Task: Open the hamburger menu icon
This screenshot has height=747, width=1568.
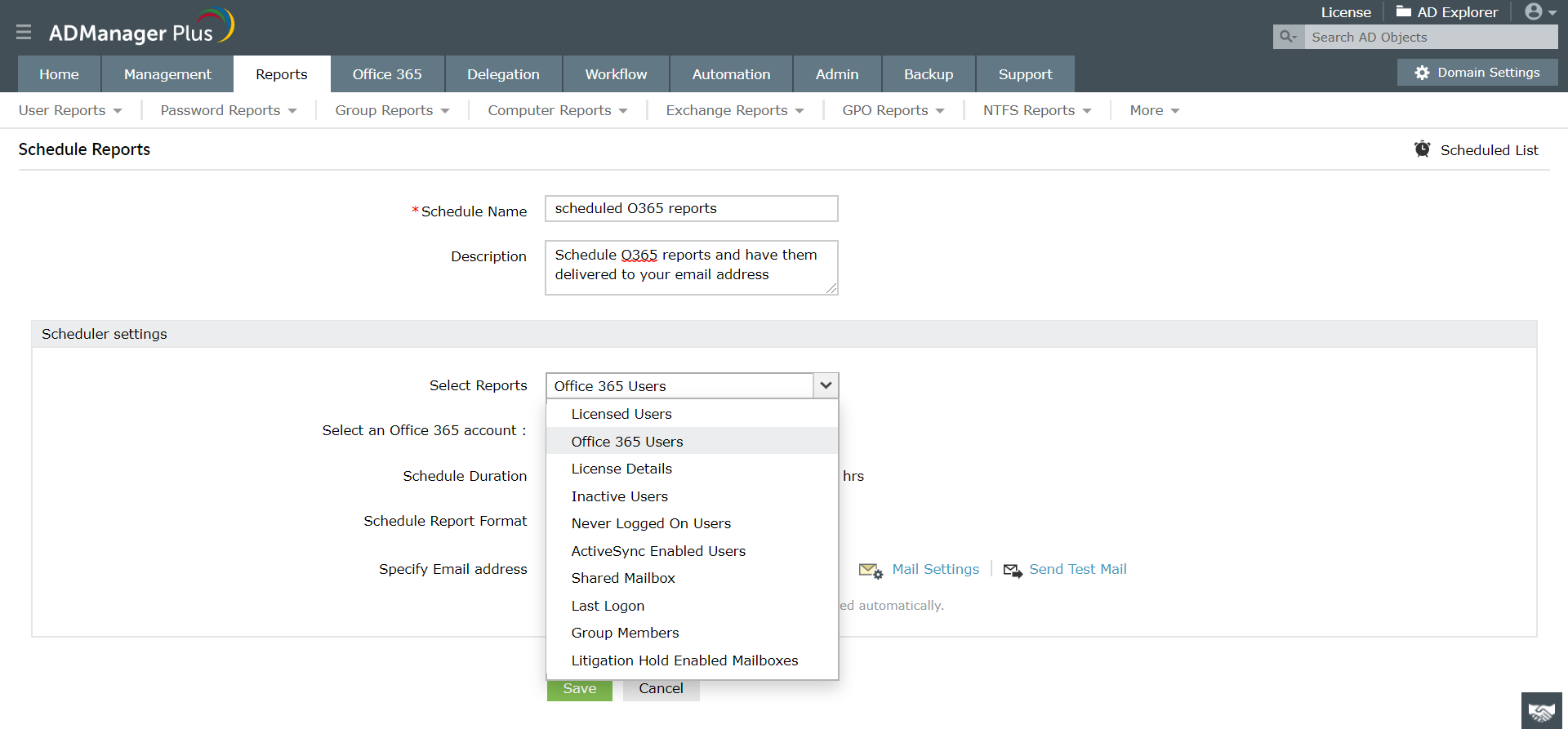Action: [x=24, y=32]
